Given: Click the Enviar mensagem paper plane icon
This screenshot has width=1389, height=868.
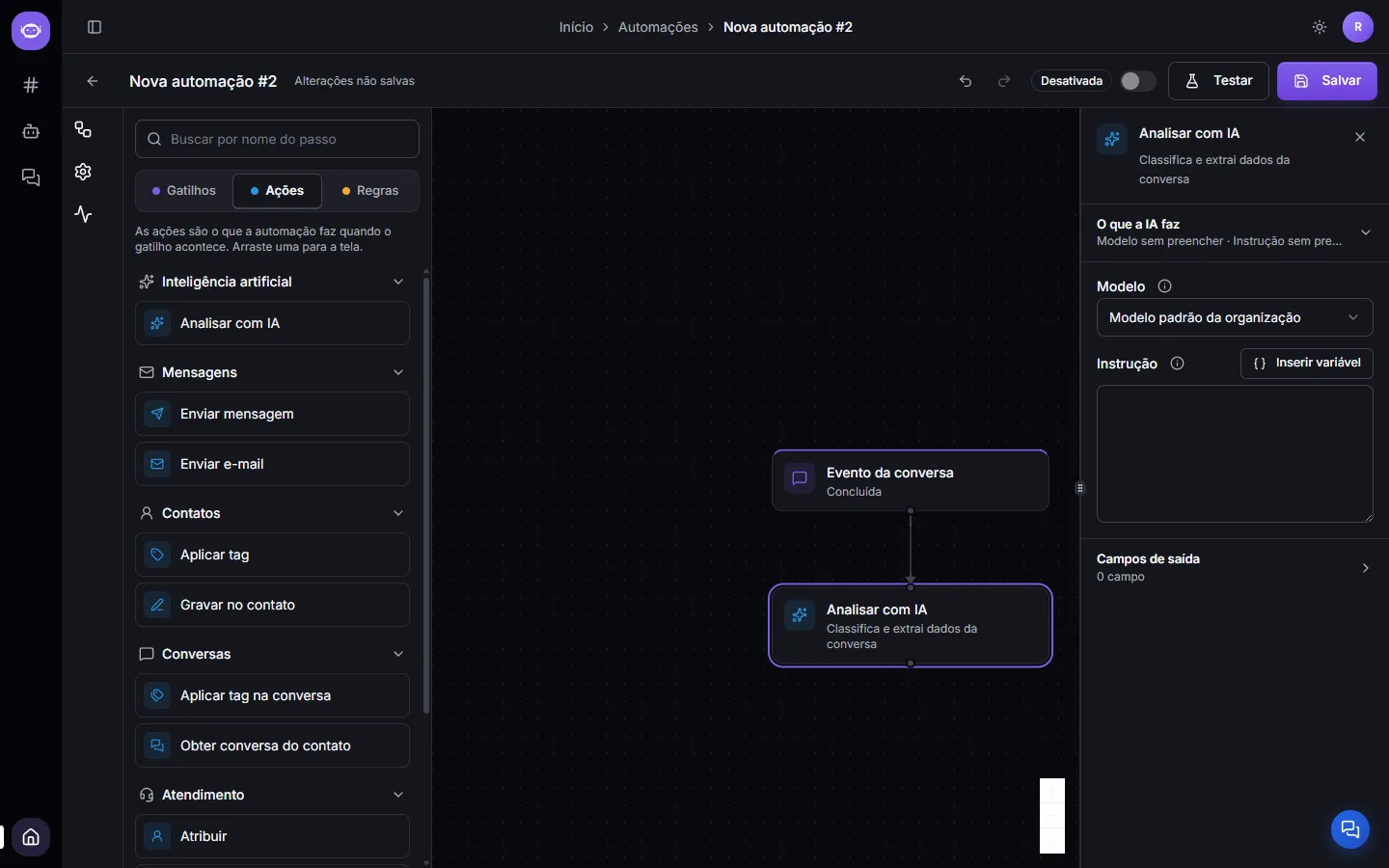Looking at the screenshot, I should (x=157, y=414).
